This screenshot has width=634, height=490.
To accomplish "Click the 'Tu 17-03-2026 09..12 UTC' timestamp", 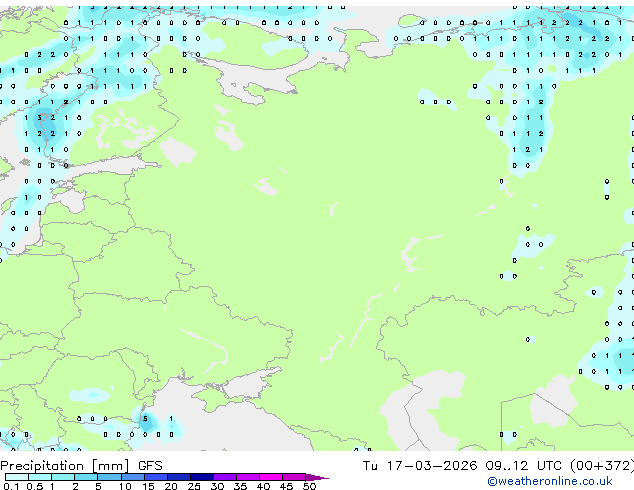I will tap(464, 465).
